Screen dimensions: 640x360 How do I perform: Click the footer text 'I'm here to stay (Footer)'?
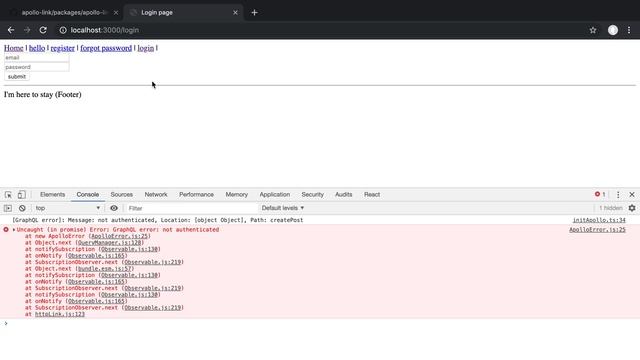click(x=43, y=95)
